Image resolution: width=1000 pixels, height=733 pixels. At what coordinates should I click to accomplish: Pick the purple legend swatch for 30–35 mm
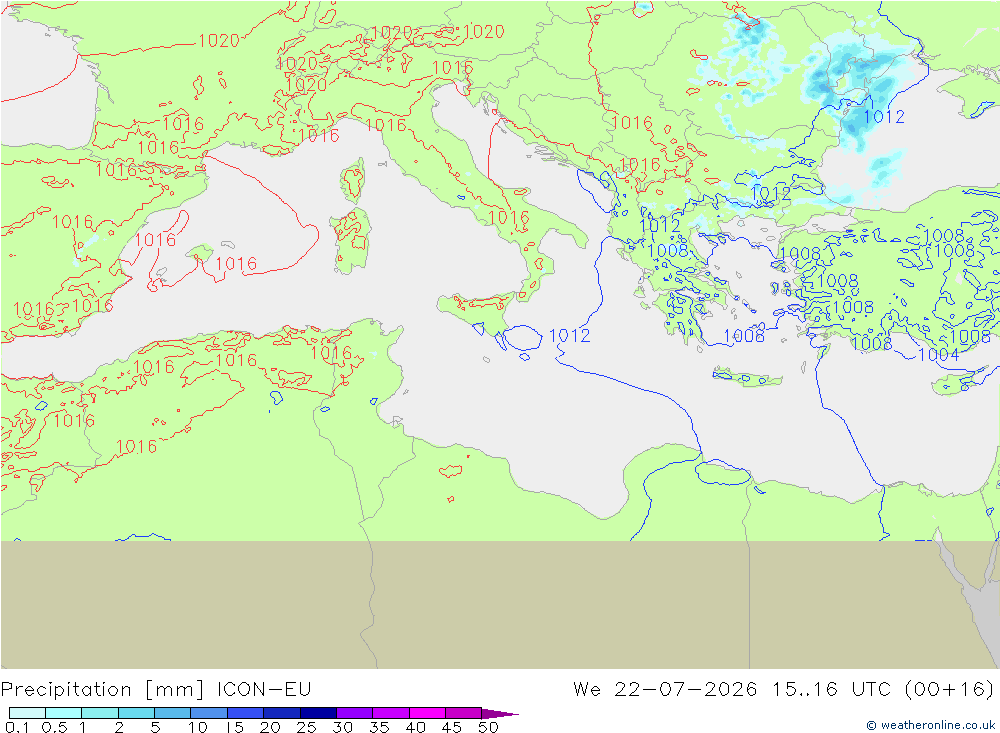[x=355, y=713]
